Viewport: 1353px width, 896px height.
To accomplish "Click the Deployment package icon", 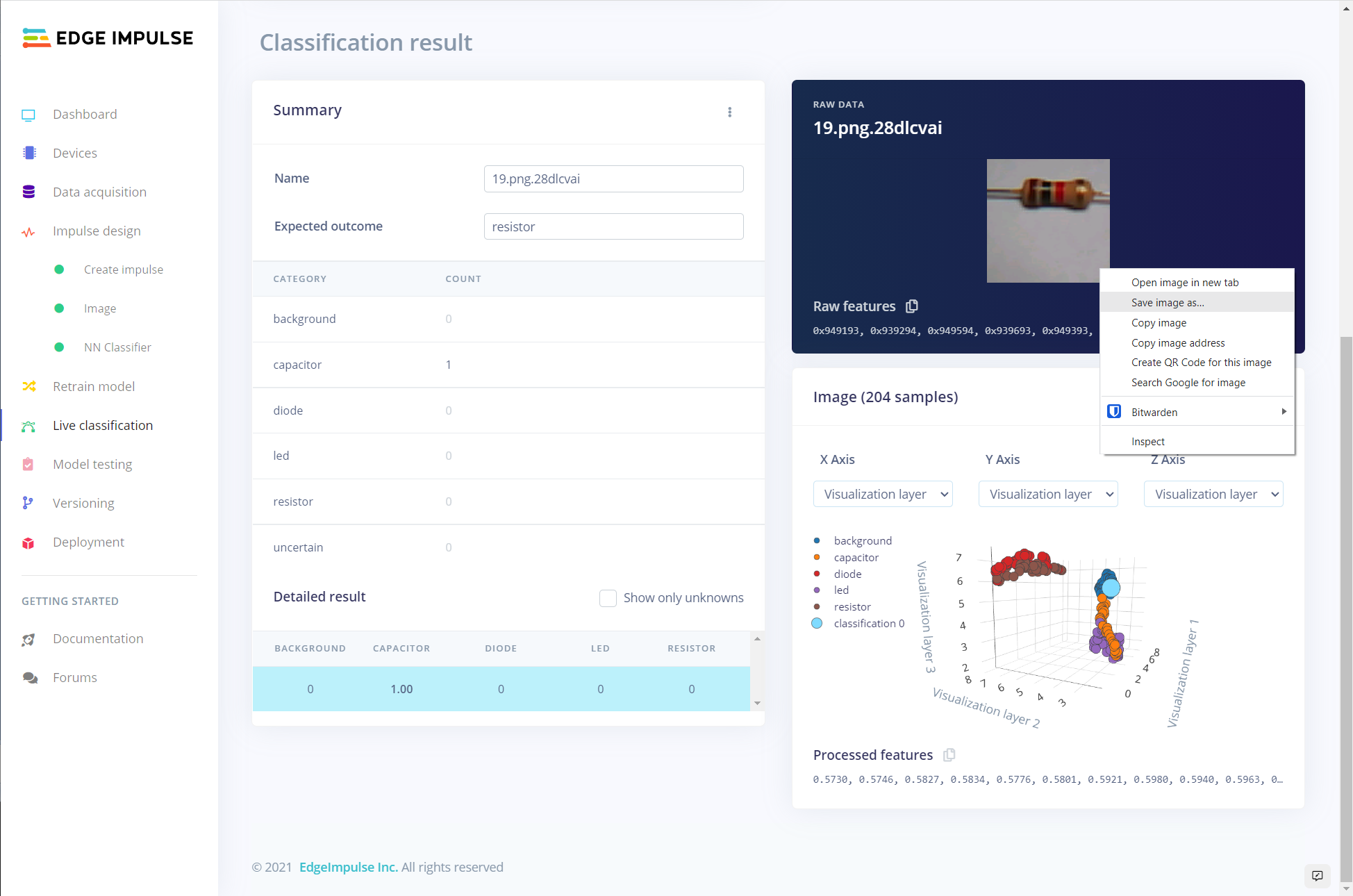I will click(28, 542).
